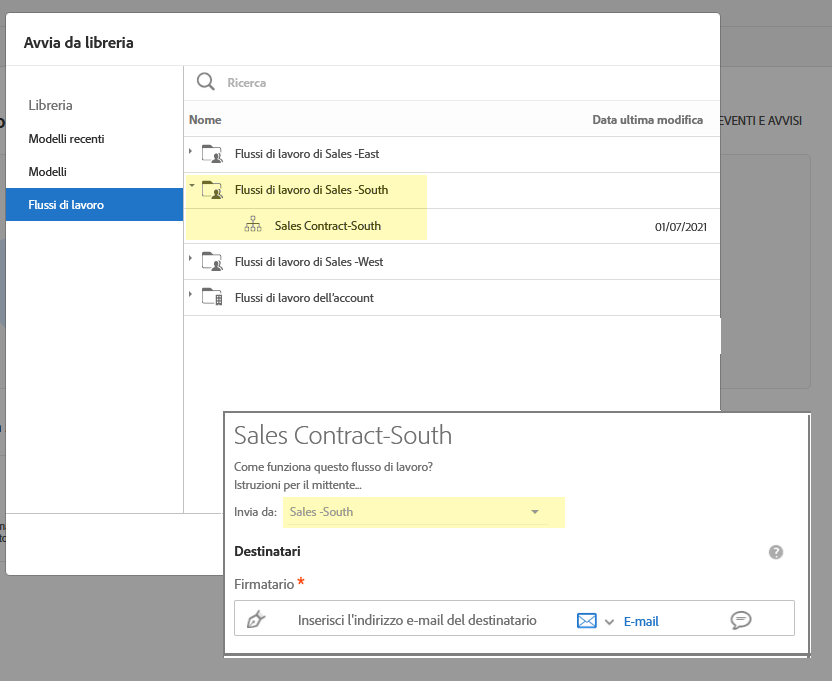Expand Flussi di lavoro dell'account folder

point(191,296)
